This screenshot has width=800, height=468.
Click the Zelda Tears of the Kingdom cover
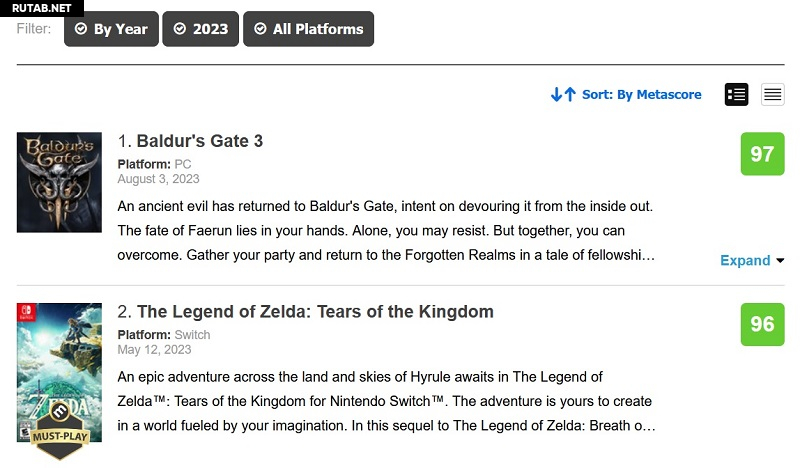coord(59,370)
